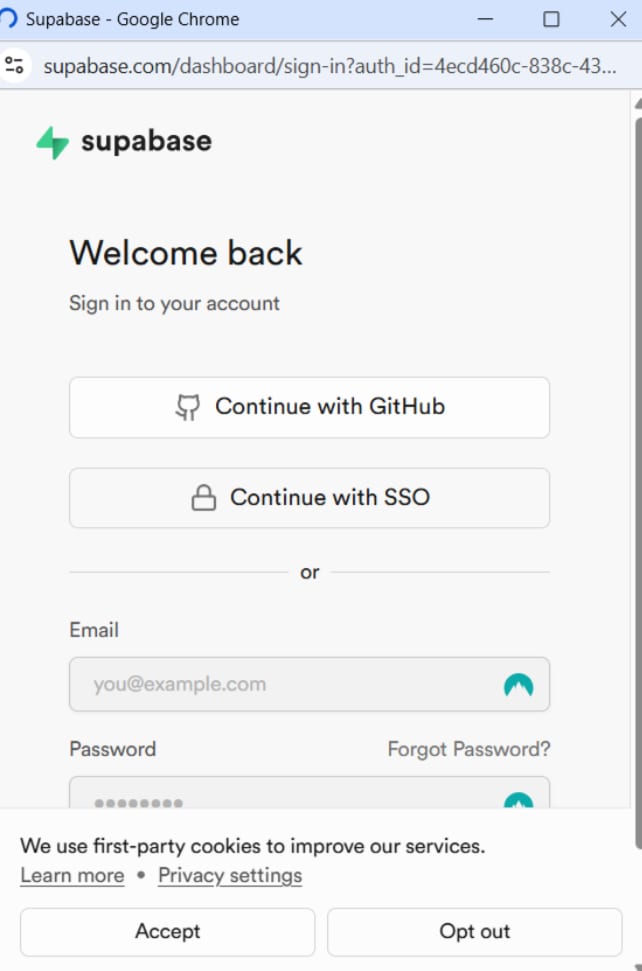This screenshot has width=642, height=971.
Task: Open site information icon in address bar
Action: click(14, 67)
